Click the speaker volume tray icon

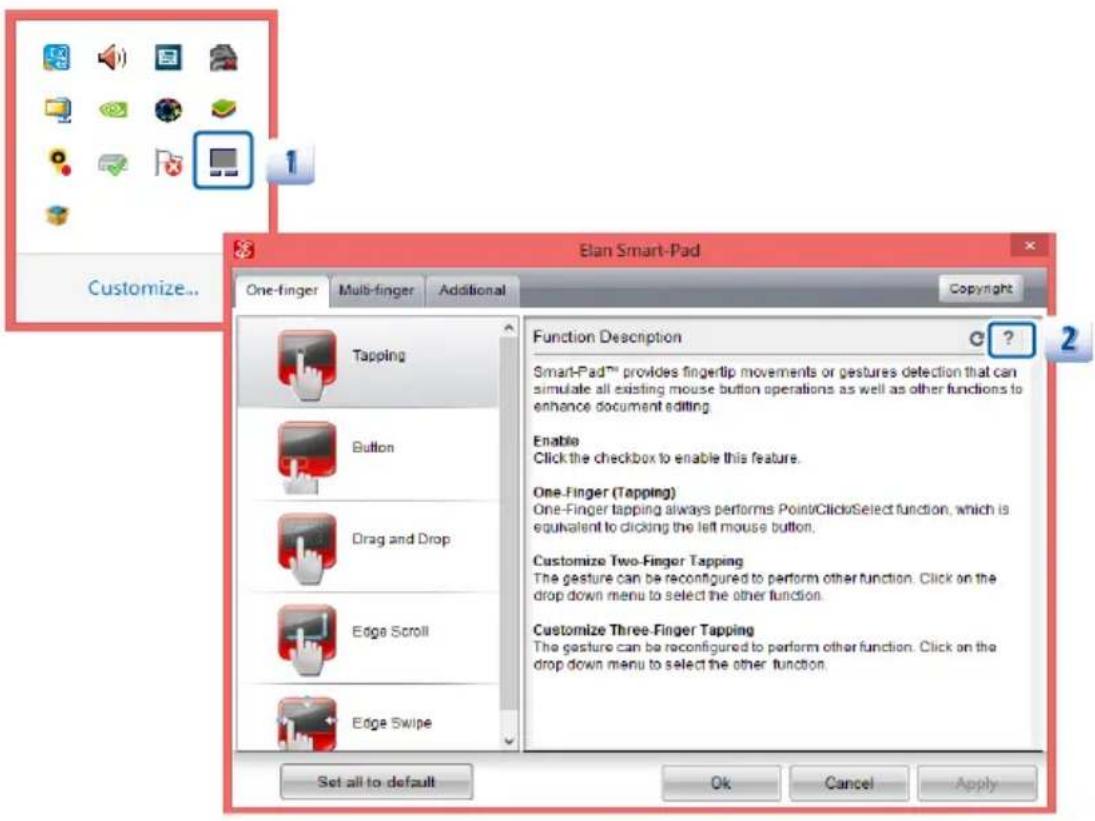pos(112,57)
